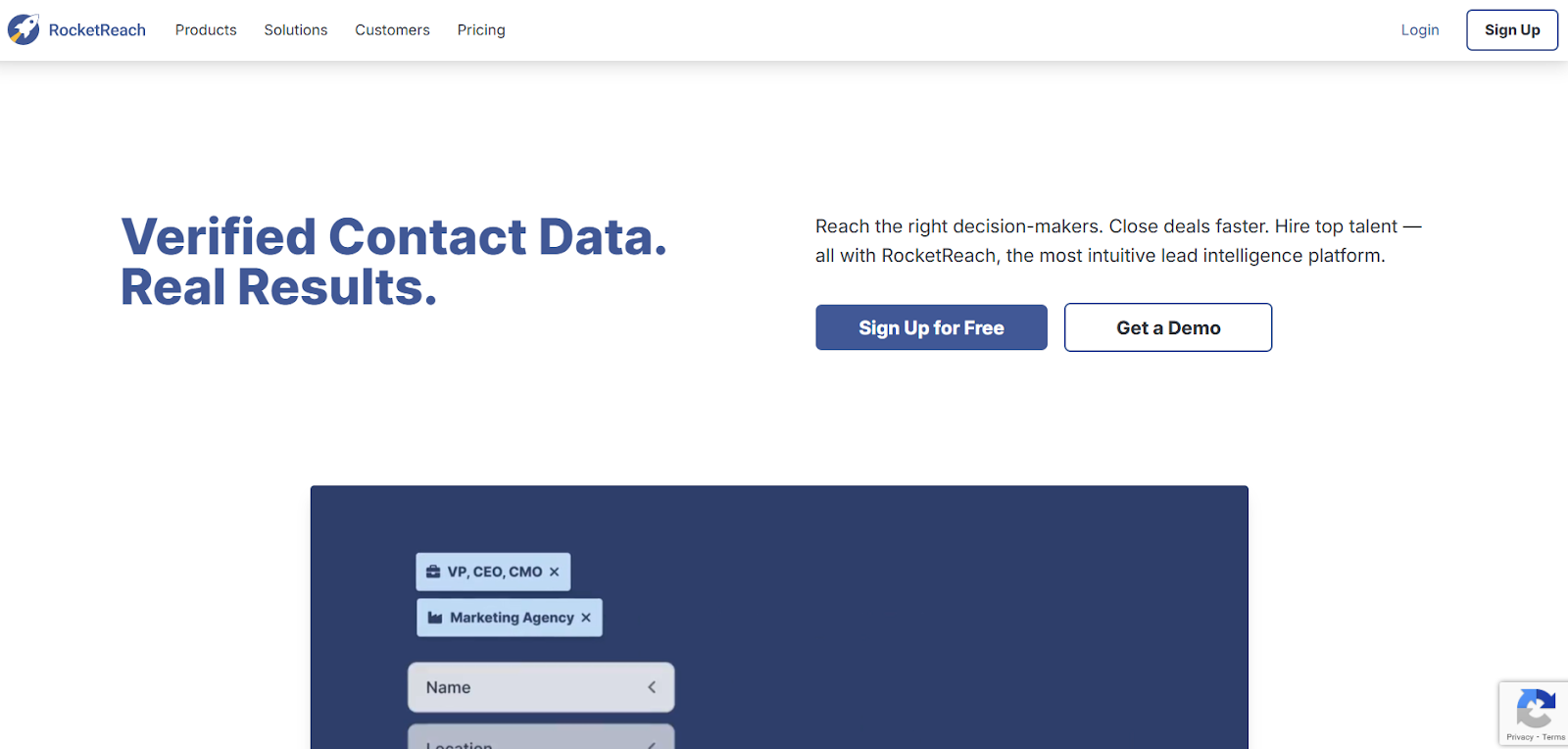Image resolution: width=1568 pixels, height=749 pixels.
Task: Click the Sign Up button in the header
Action: pyautogui.click(x=1511, y=29)
